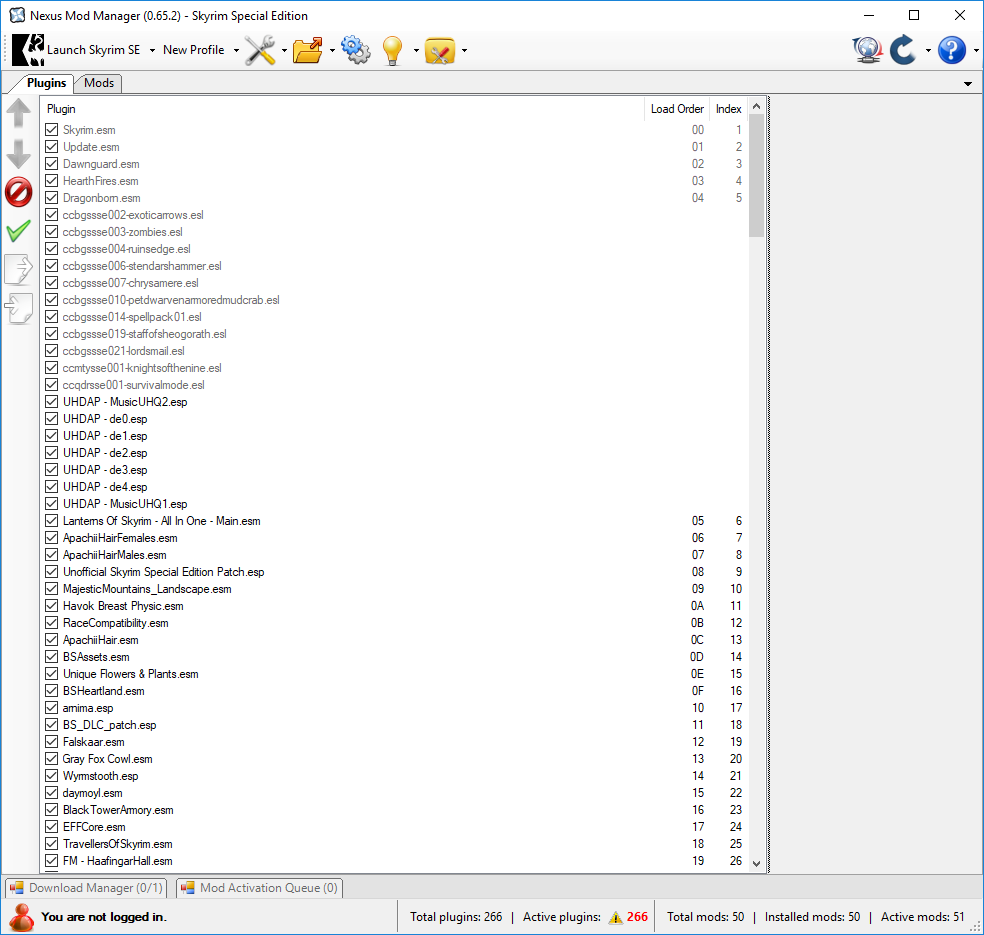Image resolution: width=984 pixels, height=935 pixels.
Task: Click the blue question mark help icon
Action: 952,50
